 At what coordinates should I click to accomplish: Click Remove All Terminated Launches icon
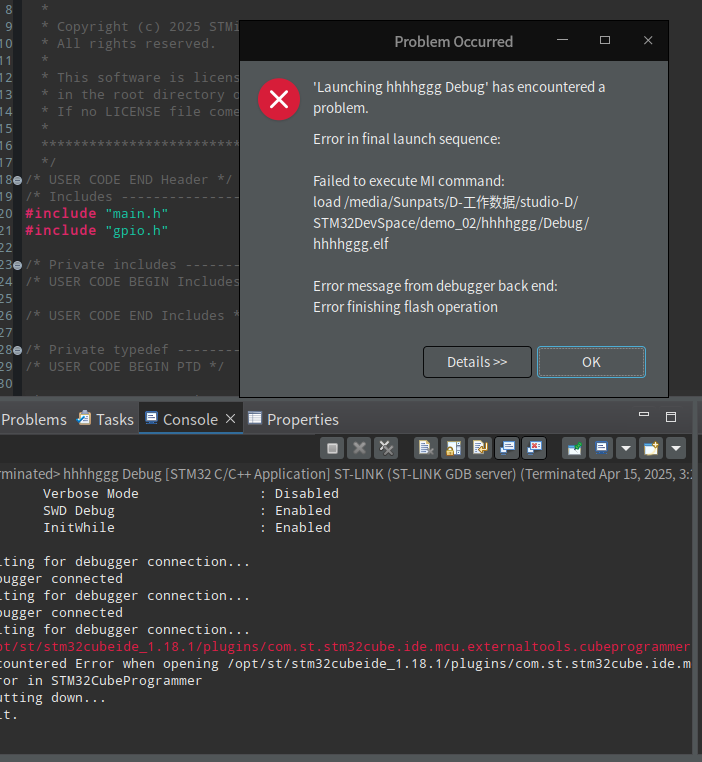pyautogui.click(x=386, y=448)
